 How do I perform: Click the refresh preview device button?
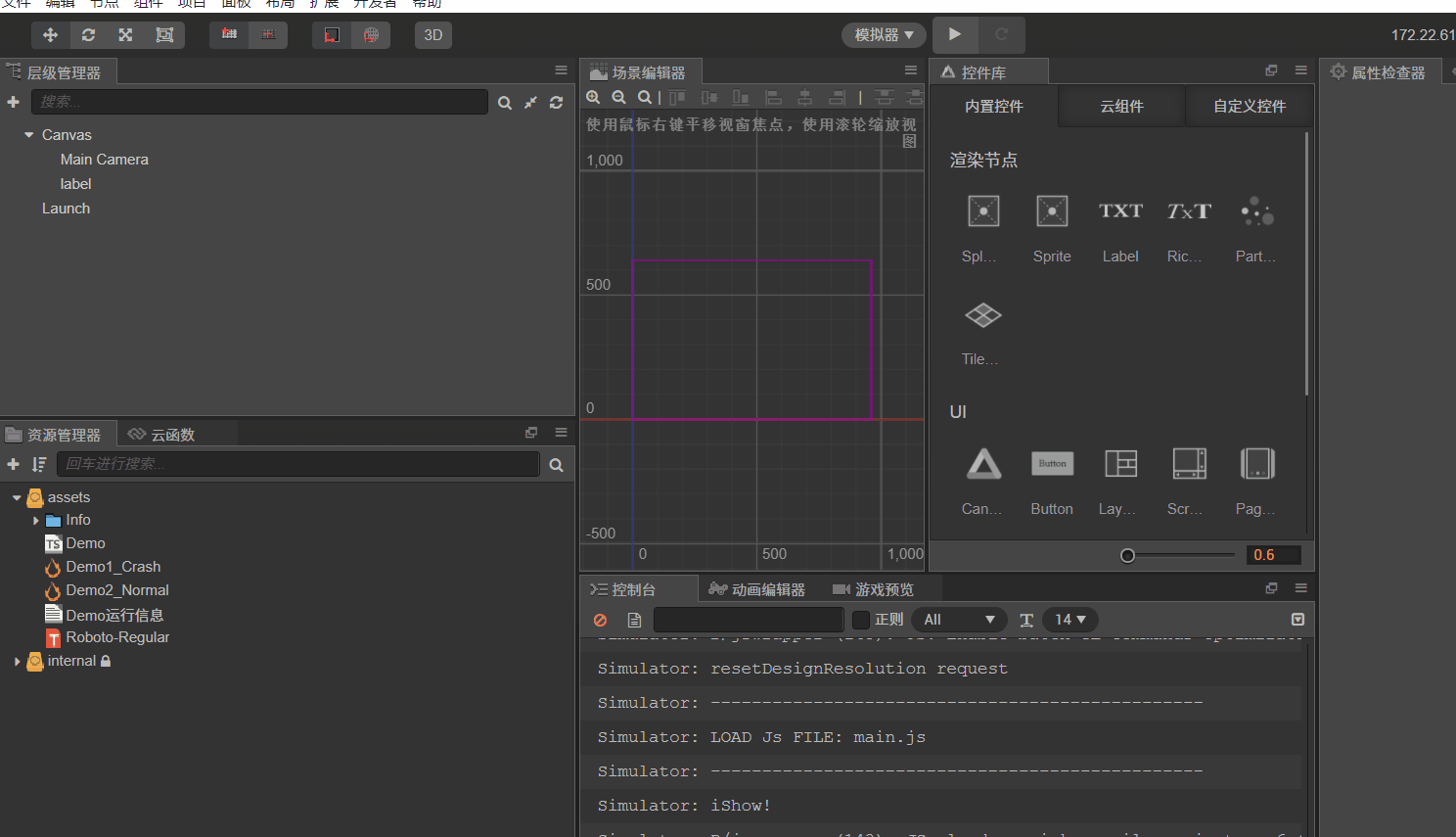tap(1002, 34)
